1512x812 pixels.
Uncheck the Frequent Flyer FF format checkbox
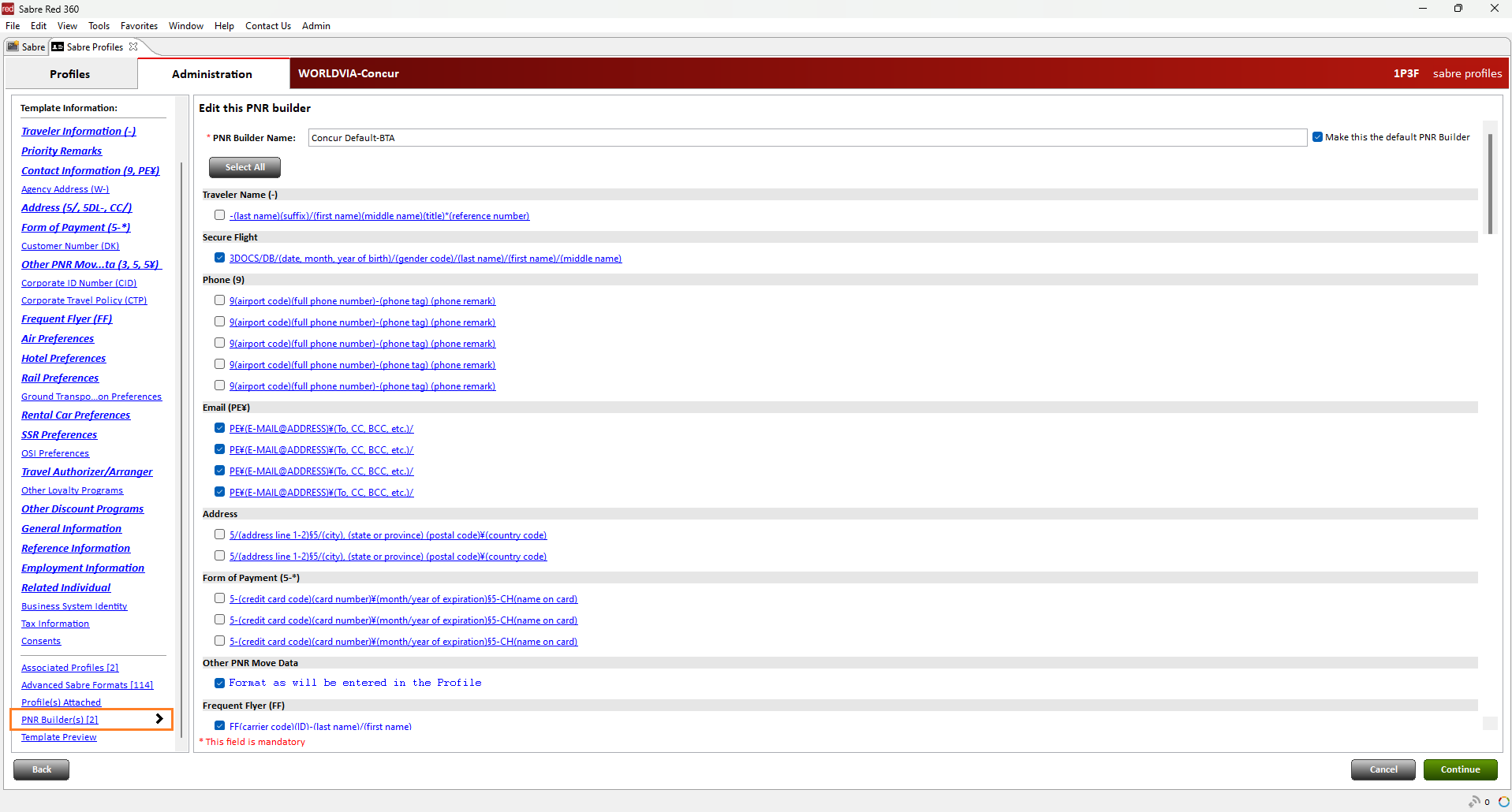[219, 725]
